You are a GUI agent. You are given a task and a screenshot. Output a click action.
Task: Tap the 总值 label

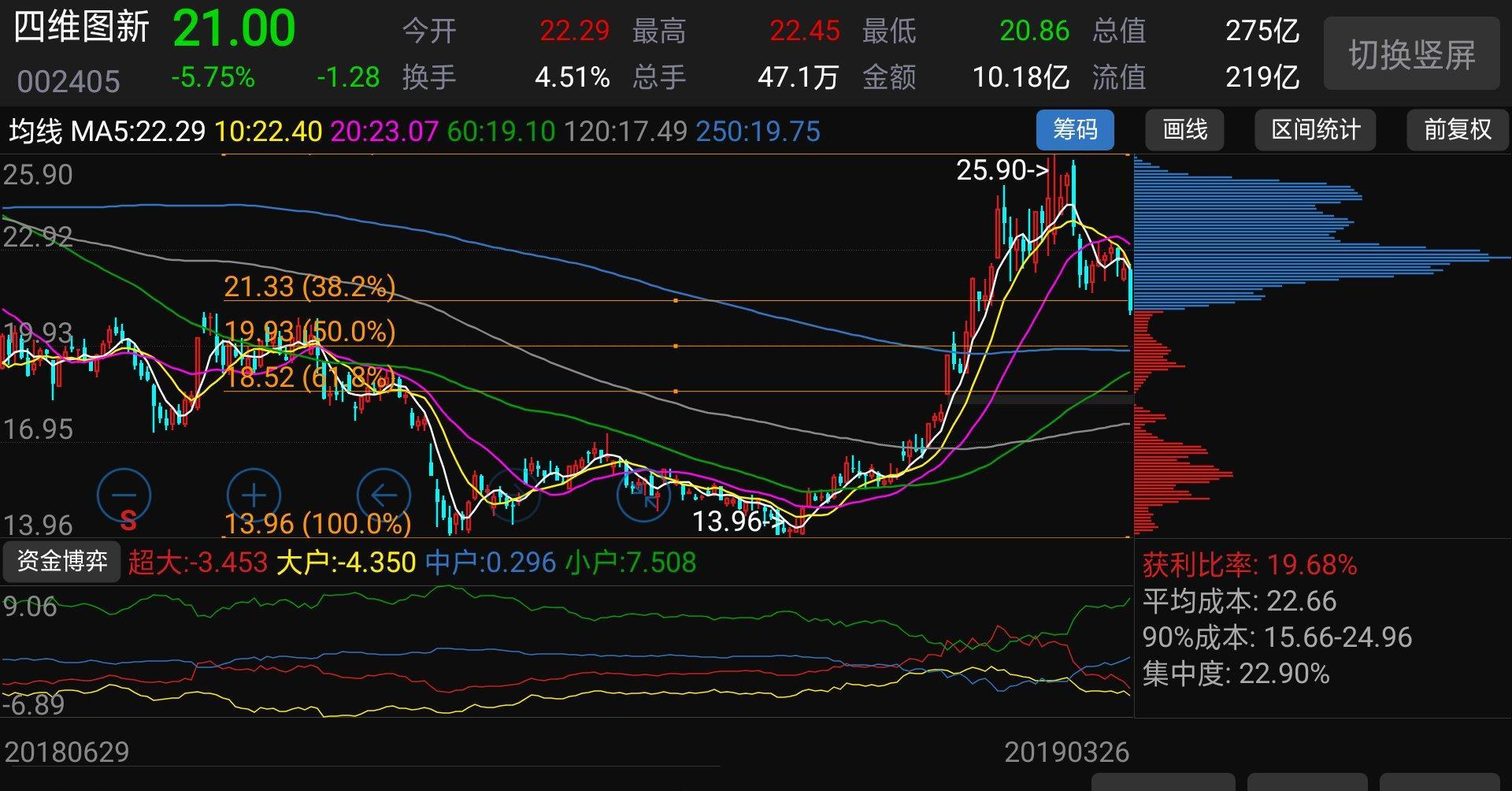(1119, 31)
